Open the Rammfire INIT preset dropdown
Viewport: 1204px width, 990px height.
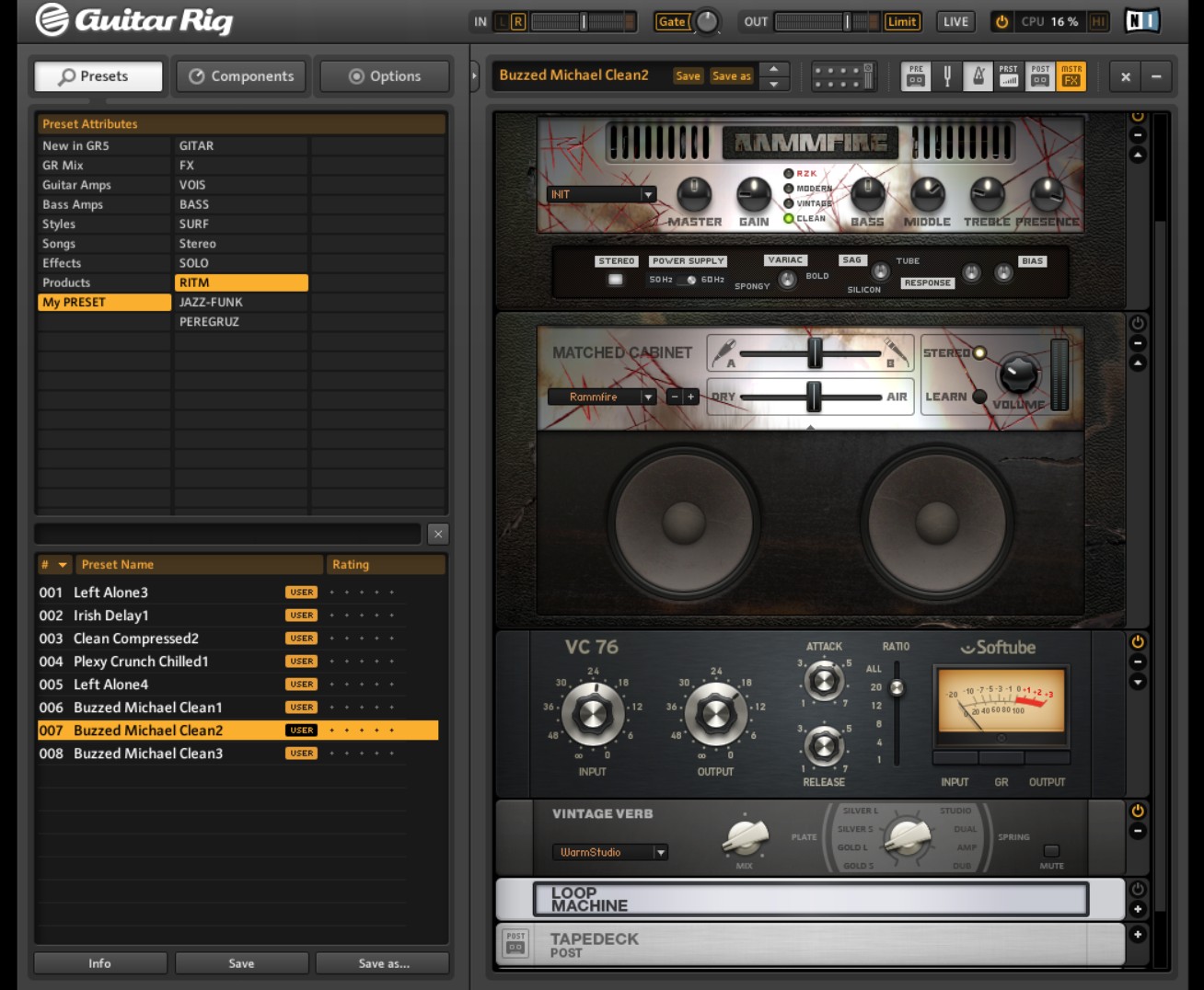(648, 194)
